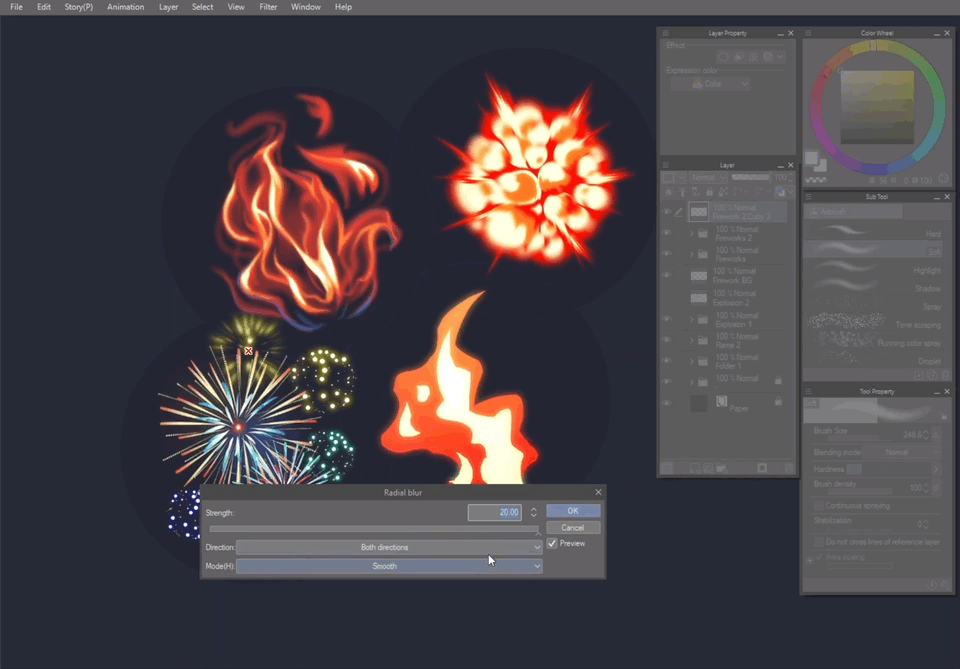Hide the Paper layer

(667, 403)
